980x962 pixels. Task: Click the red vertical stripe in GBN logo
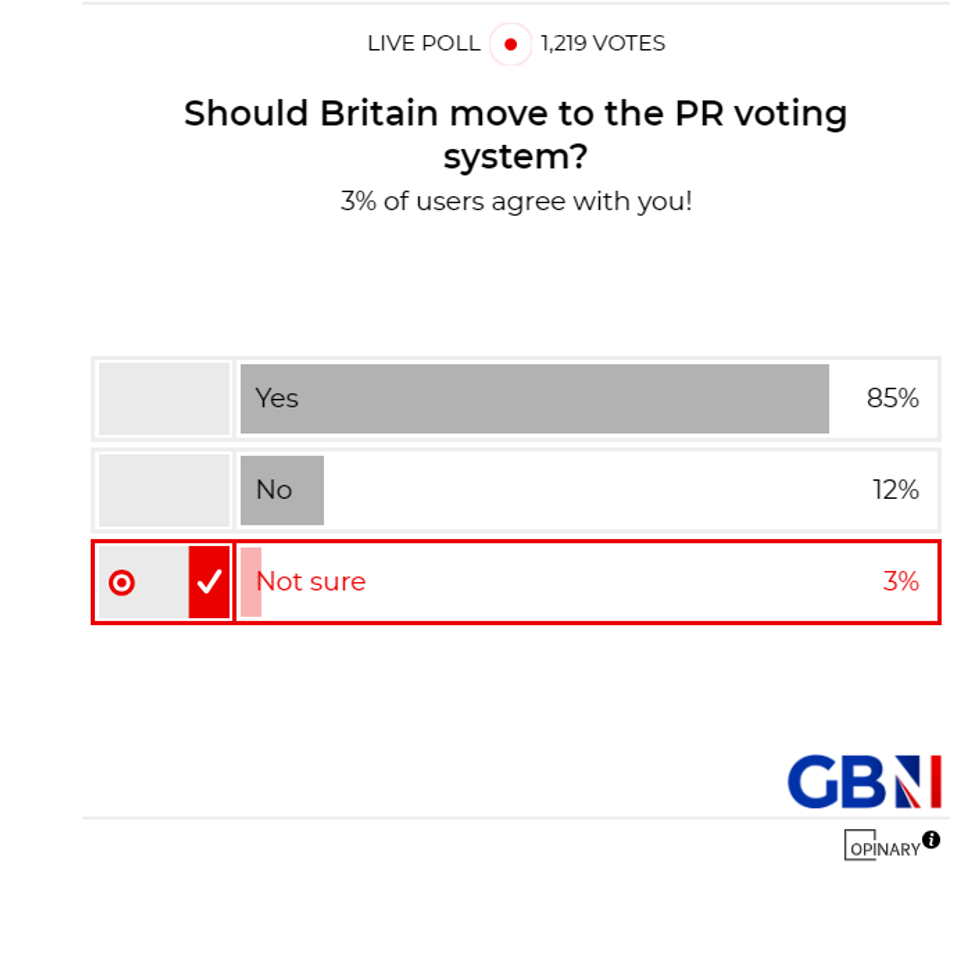click(x=936, y=783)
